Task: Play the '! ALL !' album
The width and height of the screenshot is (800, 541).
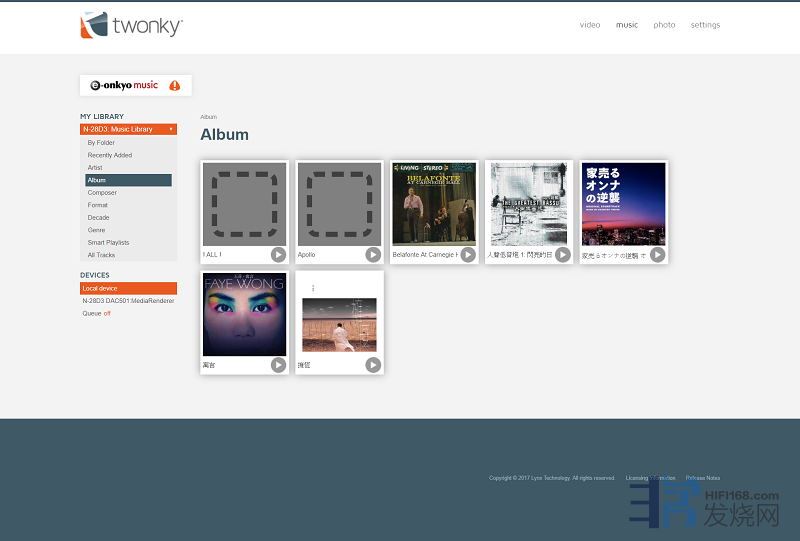Action: [278, 255]
